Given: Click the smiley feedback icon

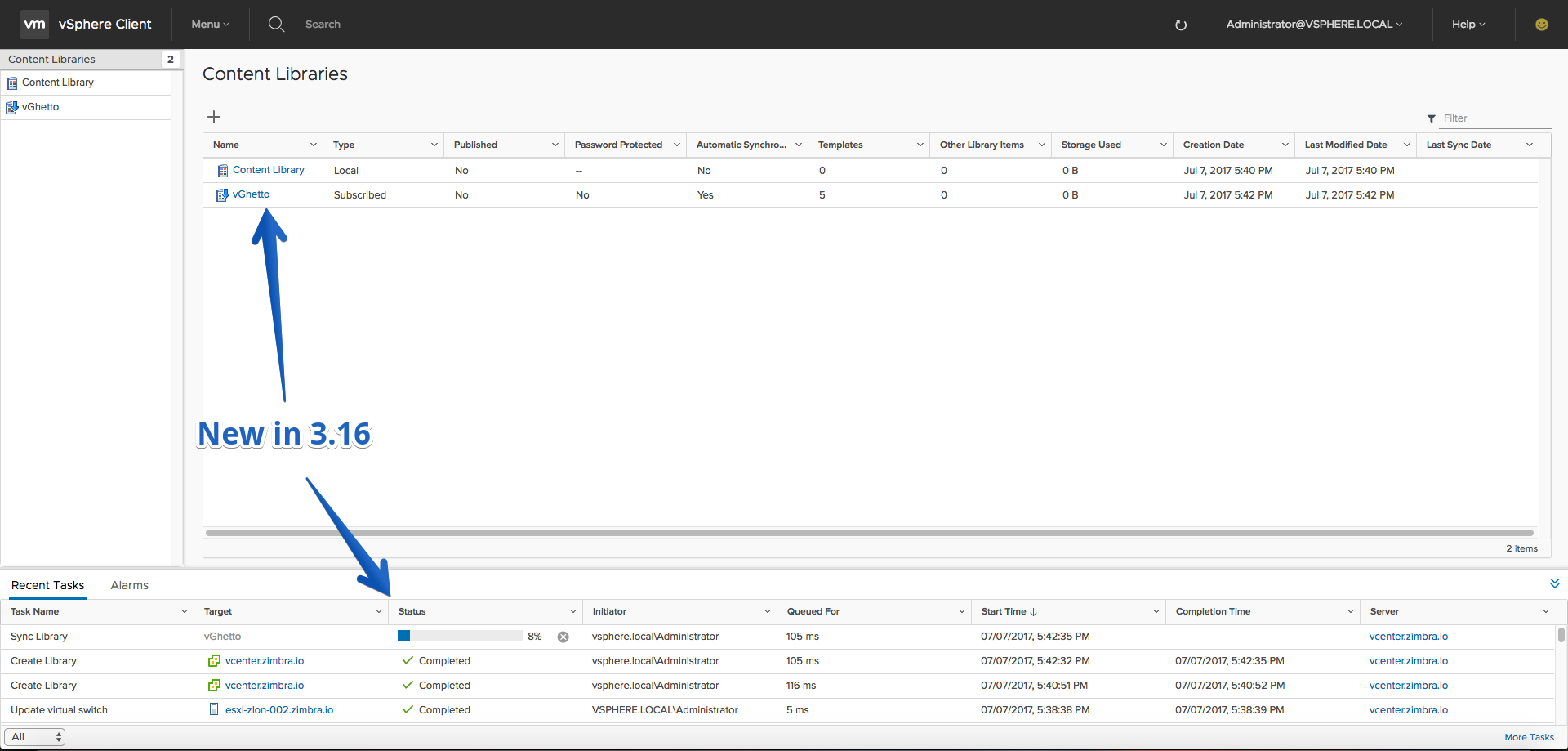Looking at the screenshot, I should point(1541,25).
